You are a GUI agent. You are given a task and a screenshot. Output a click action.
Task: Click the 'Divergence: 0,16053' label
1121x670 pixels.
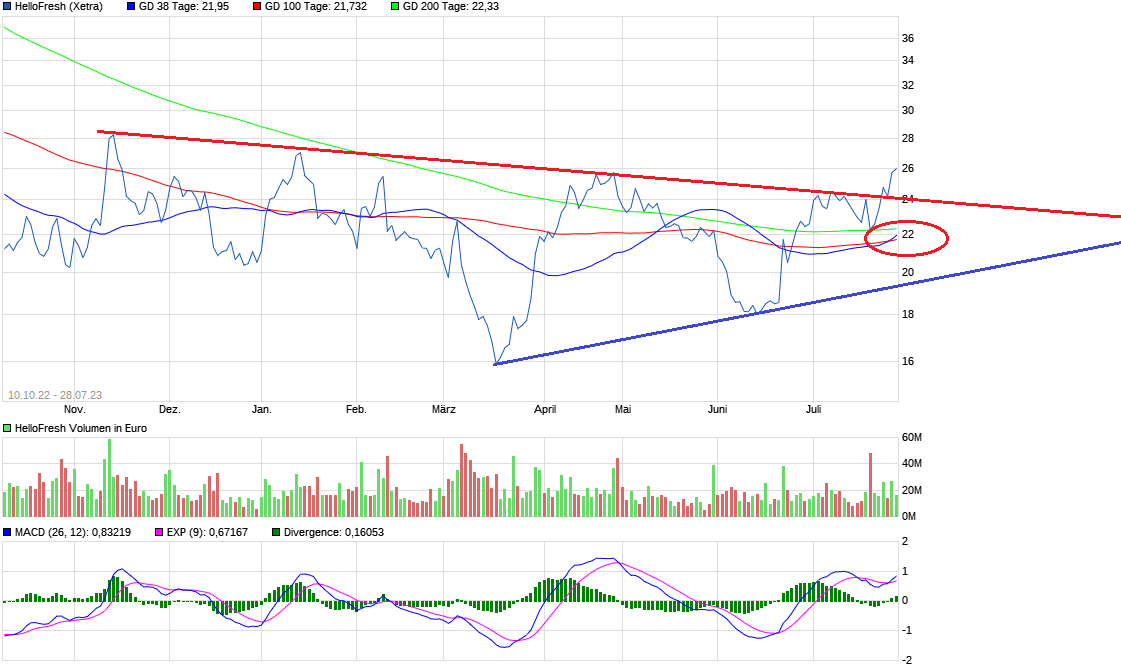pyautogui.click(x=334, y=532)
